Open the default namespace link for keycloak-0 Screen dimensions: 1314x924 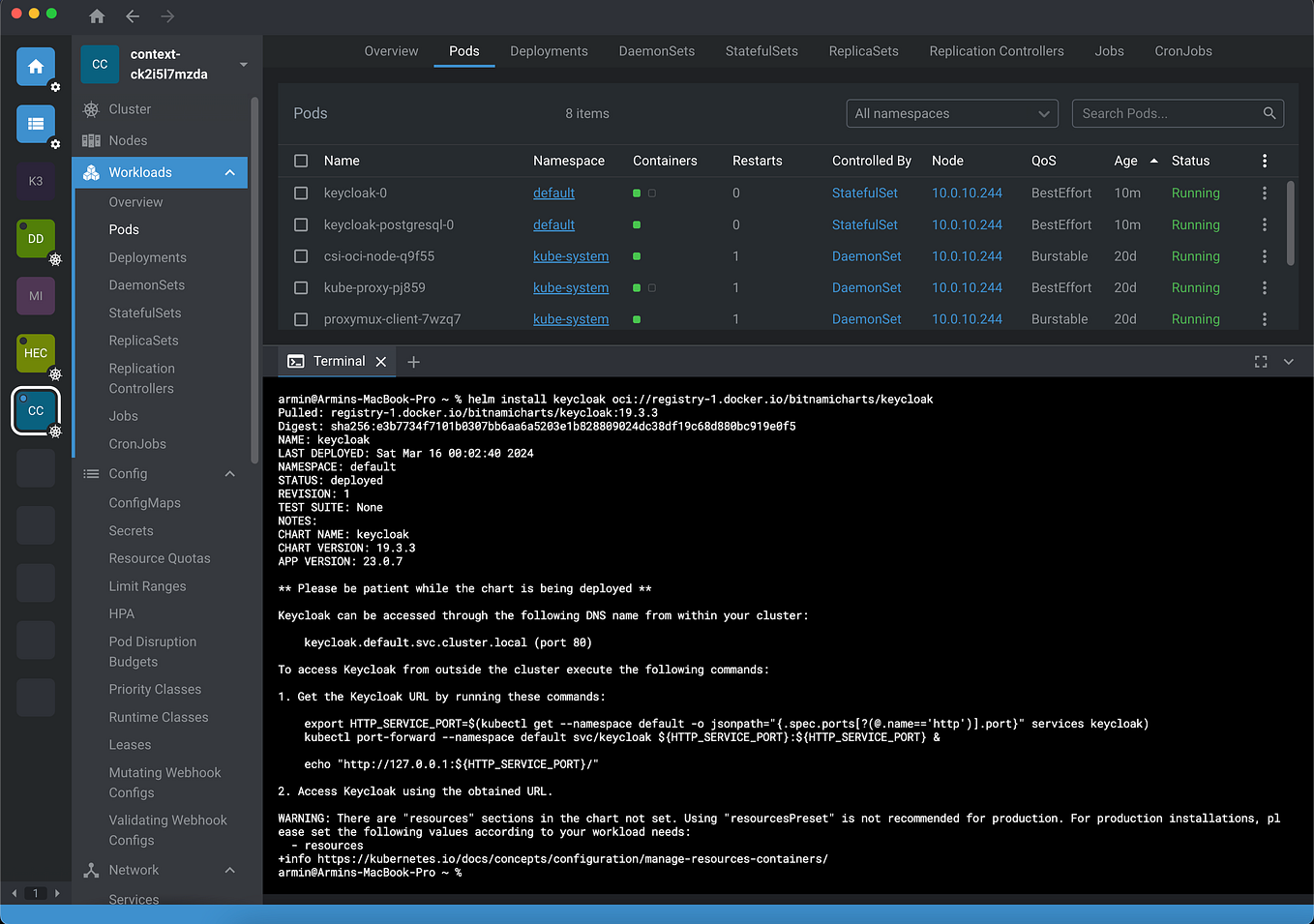[x=553, y=193]
